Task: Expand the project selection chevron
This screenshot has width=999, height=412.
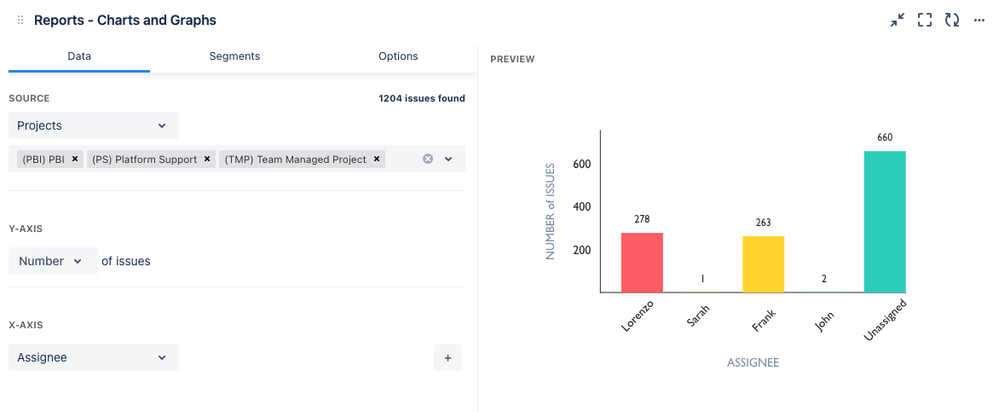Action: pyautogui.click(x=449, y=159)
